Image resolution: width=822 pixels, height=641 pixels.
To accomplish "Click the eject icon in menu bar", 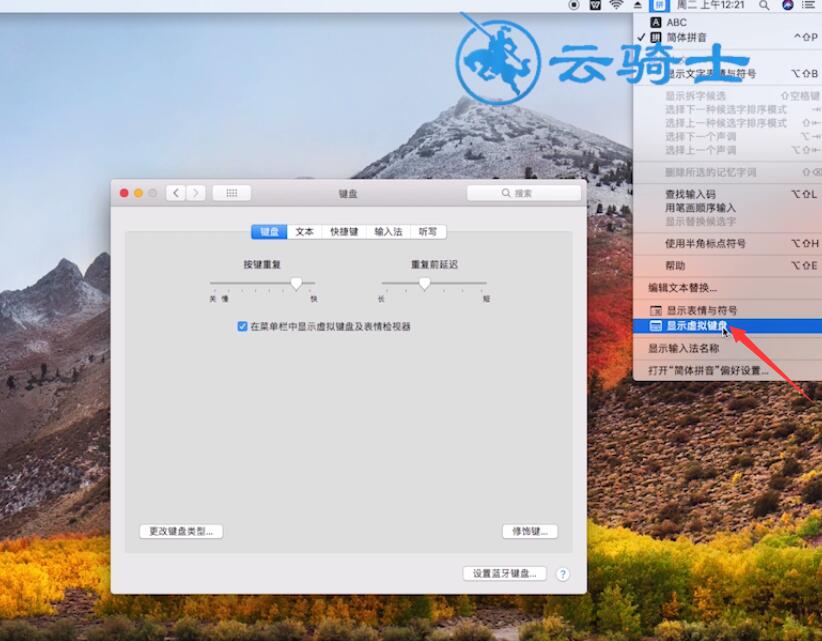I will pos(638,5).
